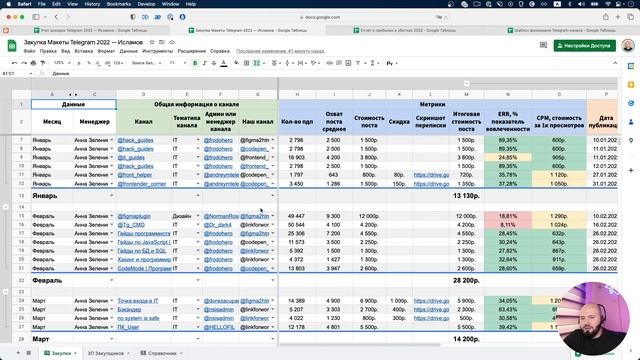Viewport: 640px width, 360px height.
Task: Open the horizontal align dropdown
Action: [276, 63]
